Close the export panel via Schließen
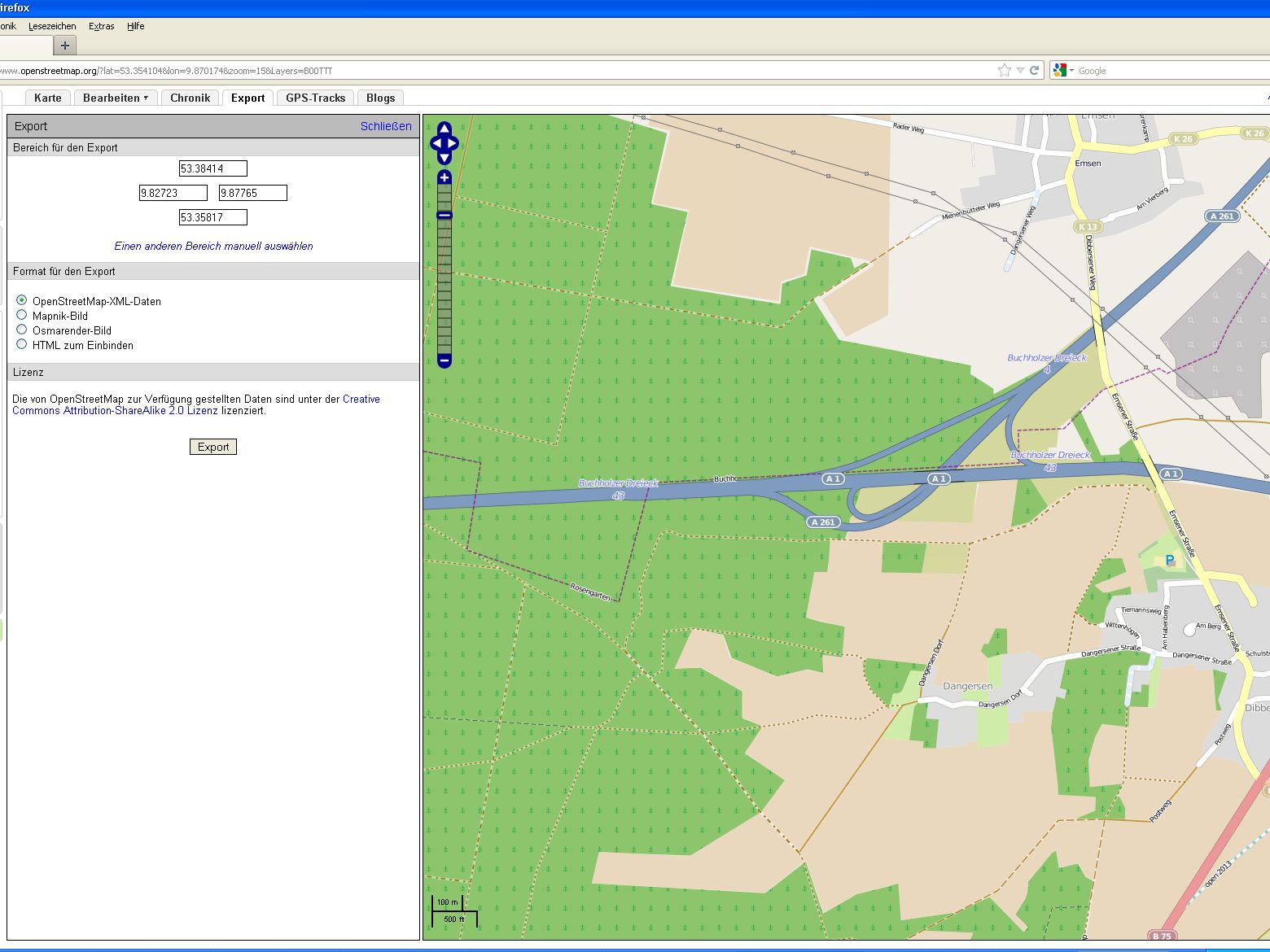The width and height of the screenshot is (1270, 952). (386, 126)
